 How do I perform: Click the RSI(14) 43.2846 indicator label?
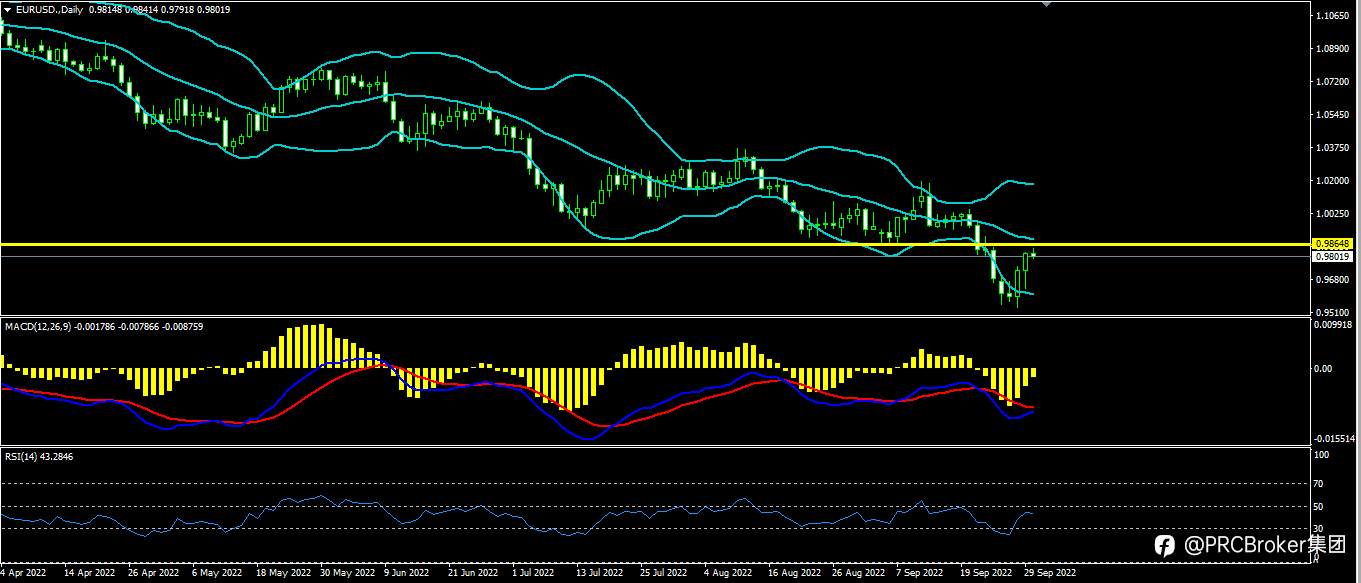point(39,456)
